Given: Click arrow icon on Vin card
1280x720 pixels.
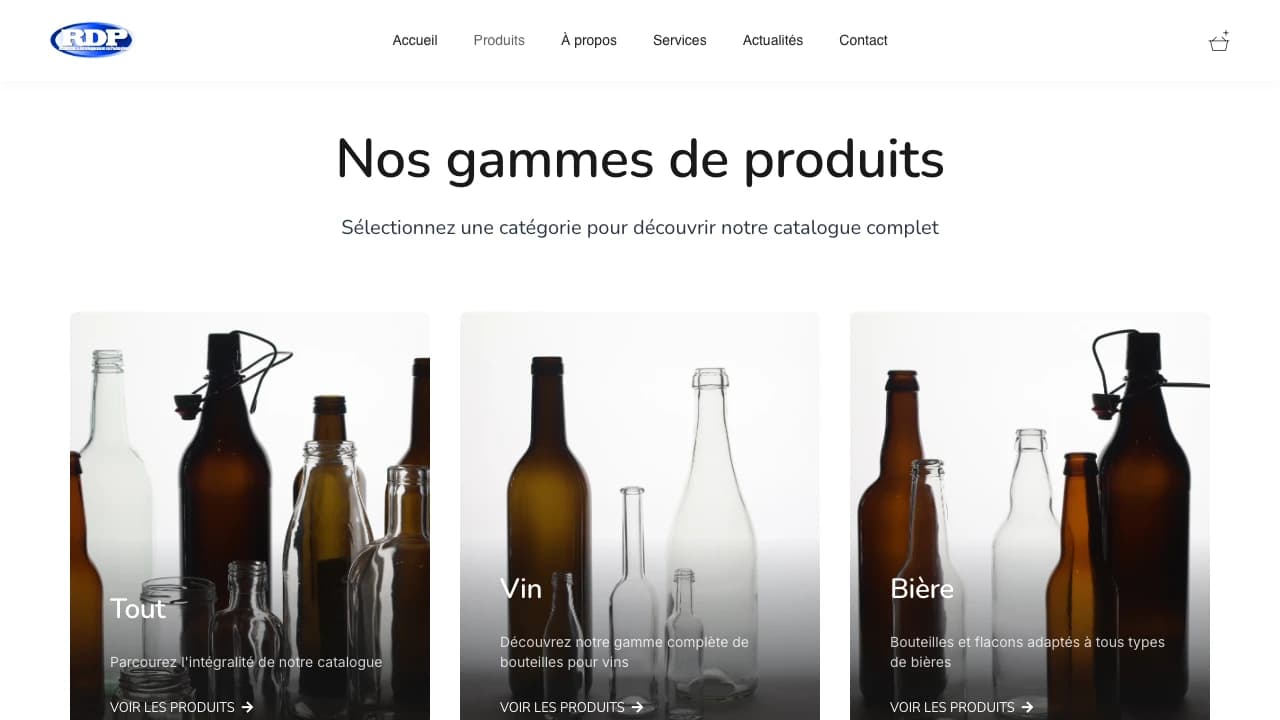Looking at the screenshot, I should tap(637, 707).
